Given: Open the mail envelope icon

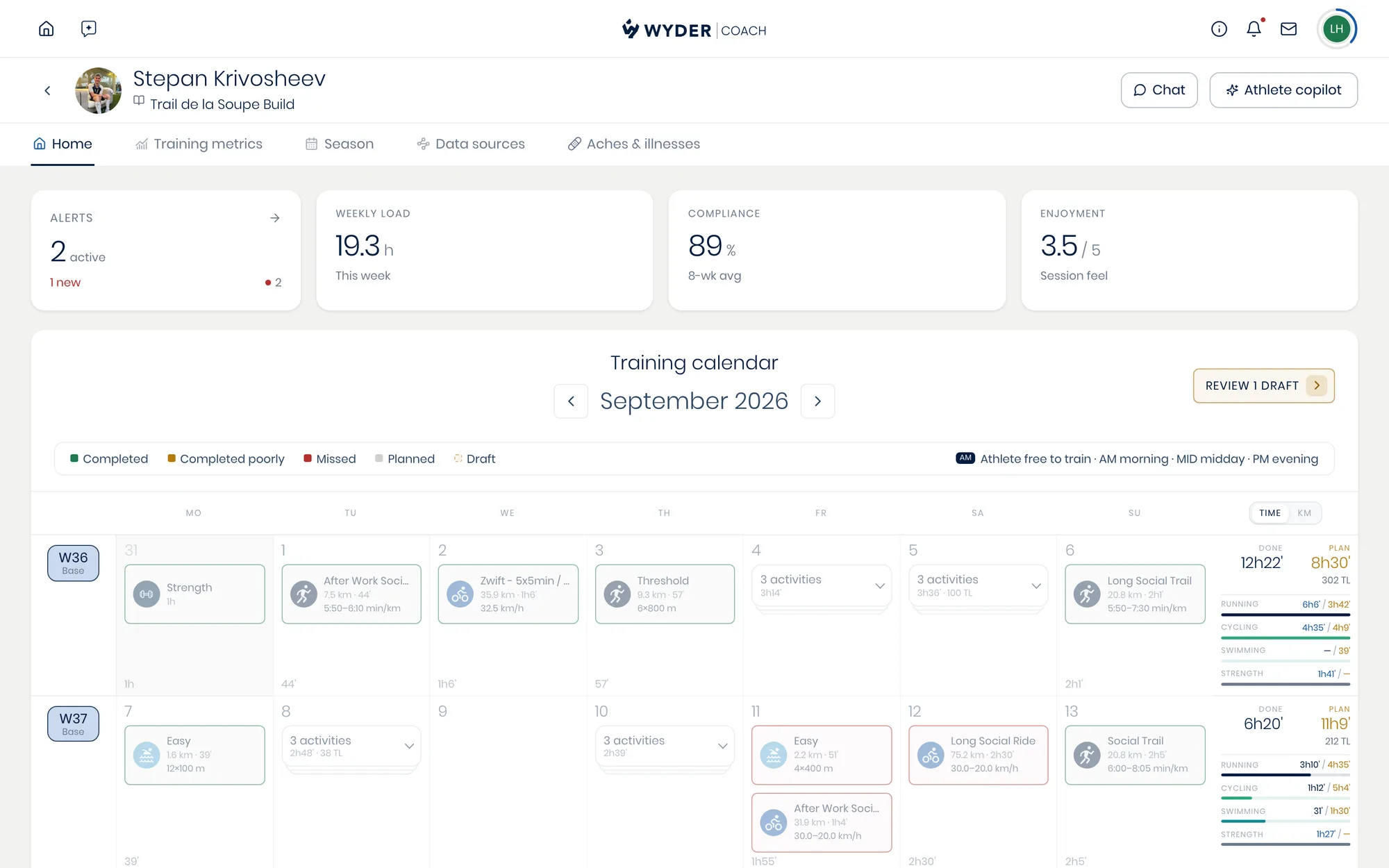Looking at the screenshot, I should (x=1288, y=28).
